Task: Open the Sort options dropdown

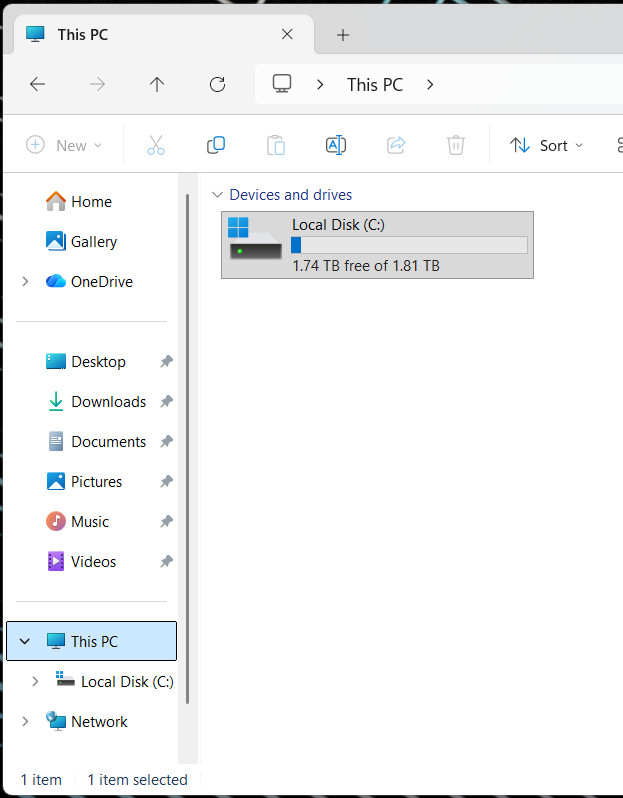Action: (x=547, y=146)
